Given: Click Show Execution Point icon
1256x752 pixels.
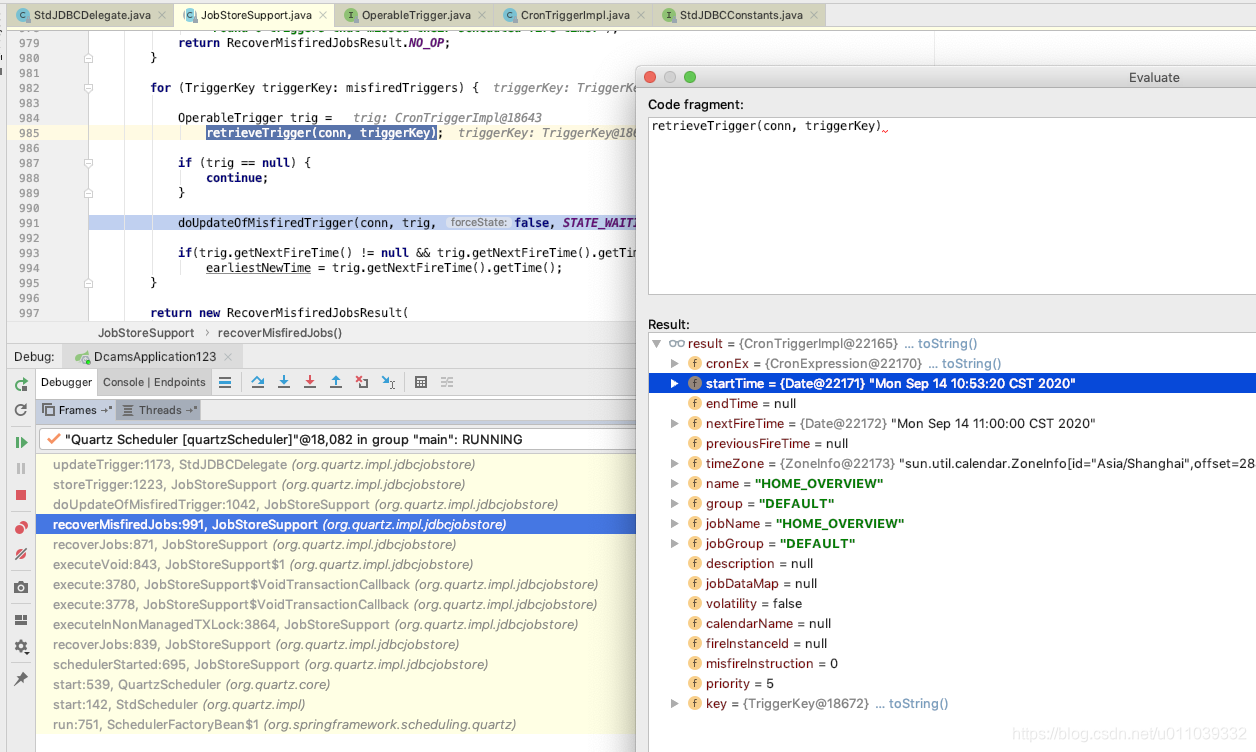Looking at the screenshot, I should (225, 382).
